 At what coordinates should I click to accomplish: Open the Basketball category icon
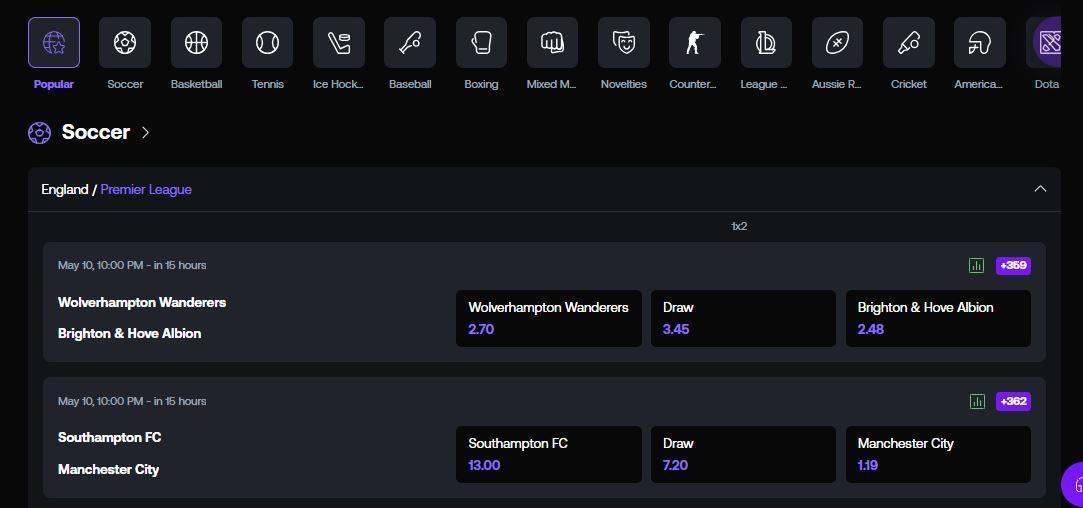(x=196, y=43)
